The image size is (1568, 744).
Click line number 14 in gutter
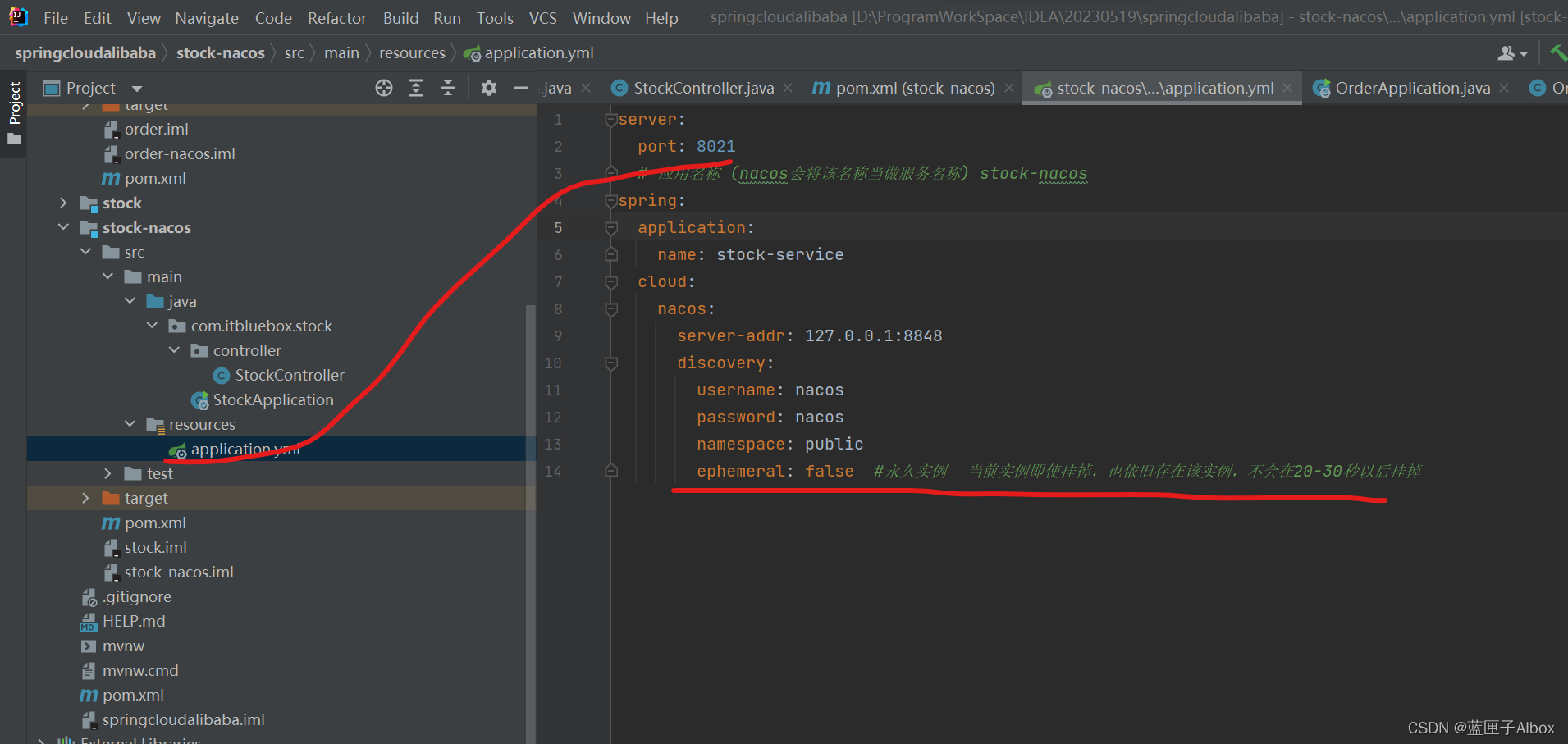click(x=553, y=472)
